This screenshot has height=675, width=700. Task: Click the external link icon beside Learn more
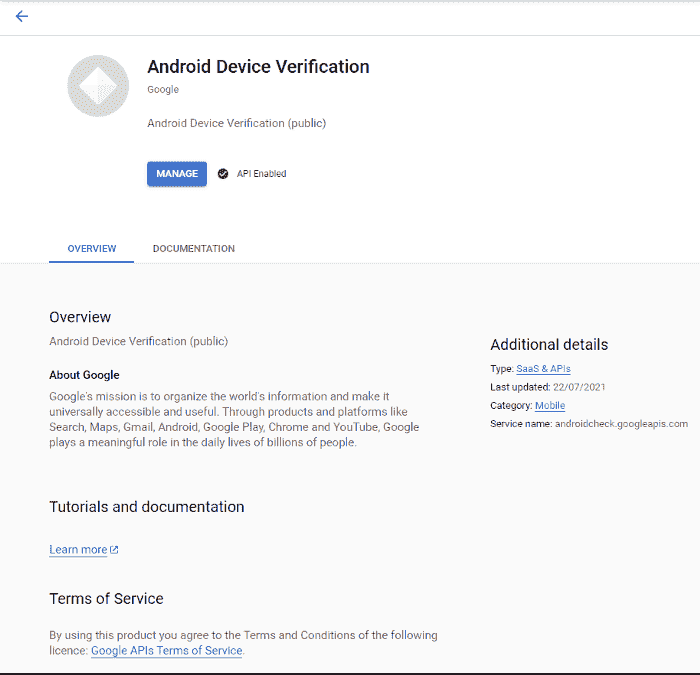pyautogui.click(x=114, y=550)
